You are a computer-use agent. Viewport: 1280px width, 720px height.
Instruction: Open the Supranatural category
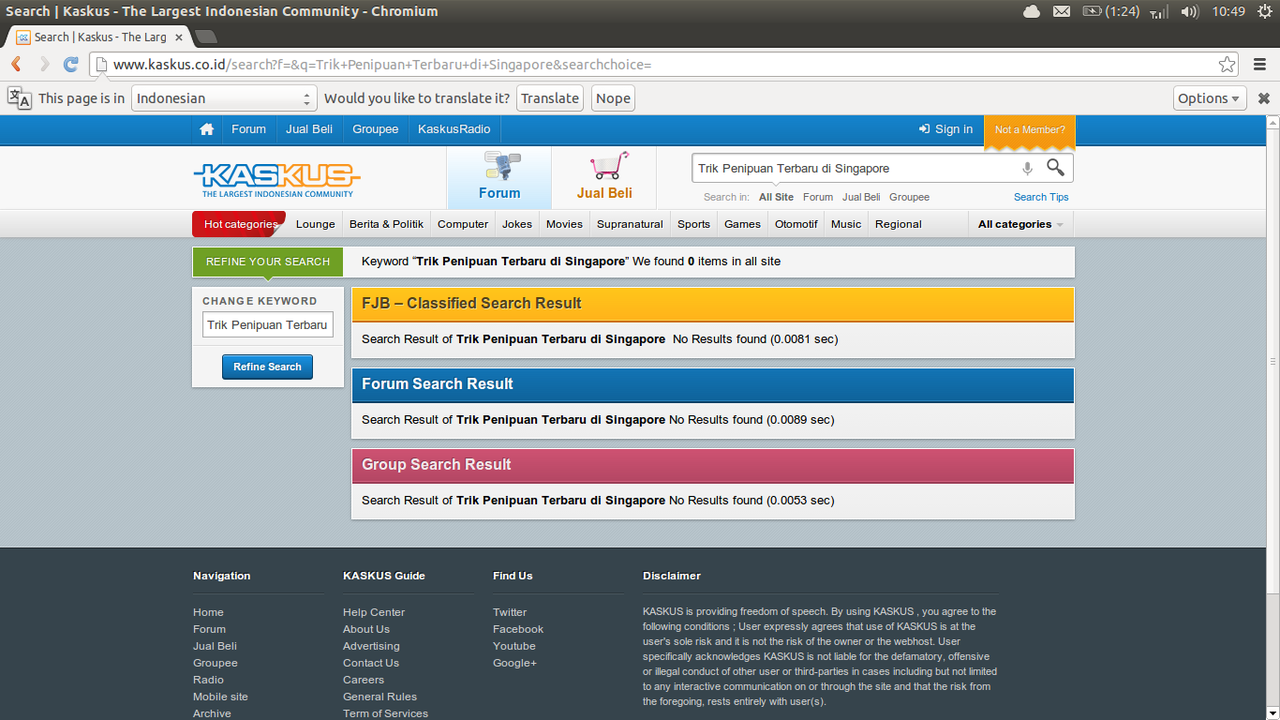tap(630, 224)
